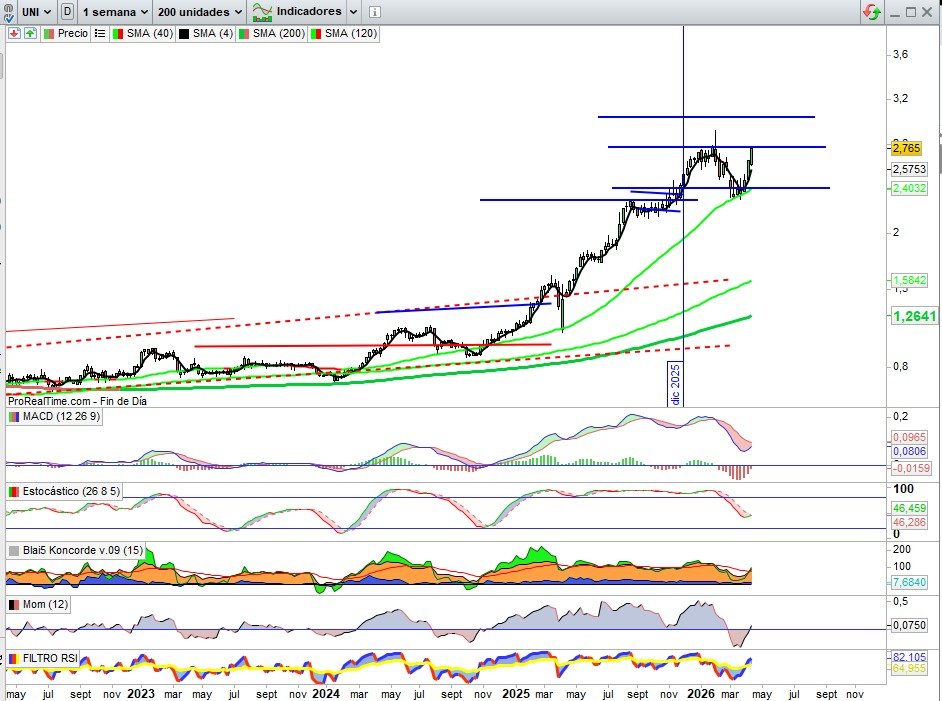Image resolution: width=942 pixels, height=701 pixels.
Task: Click the 2023 year label on time axis
Action: 141,694
